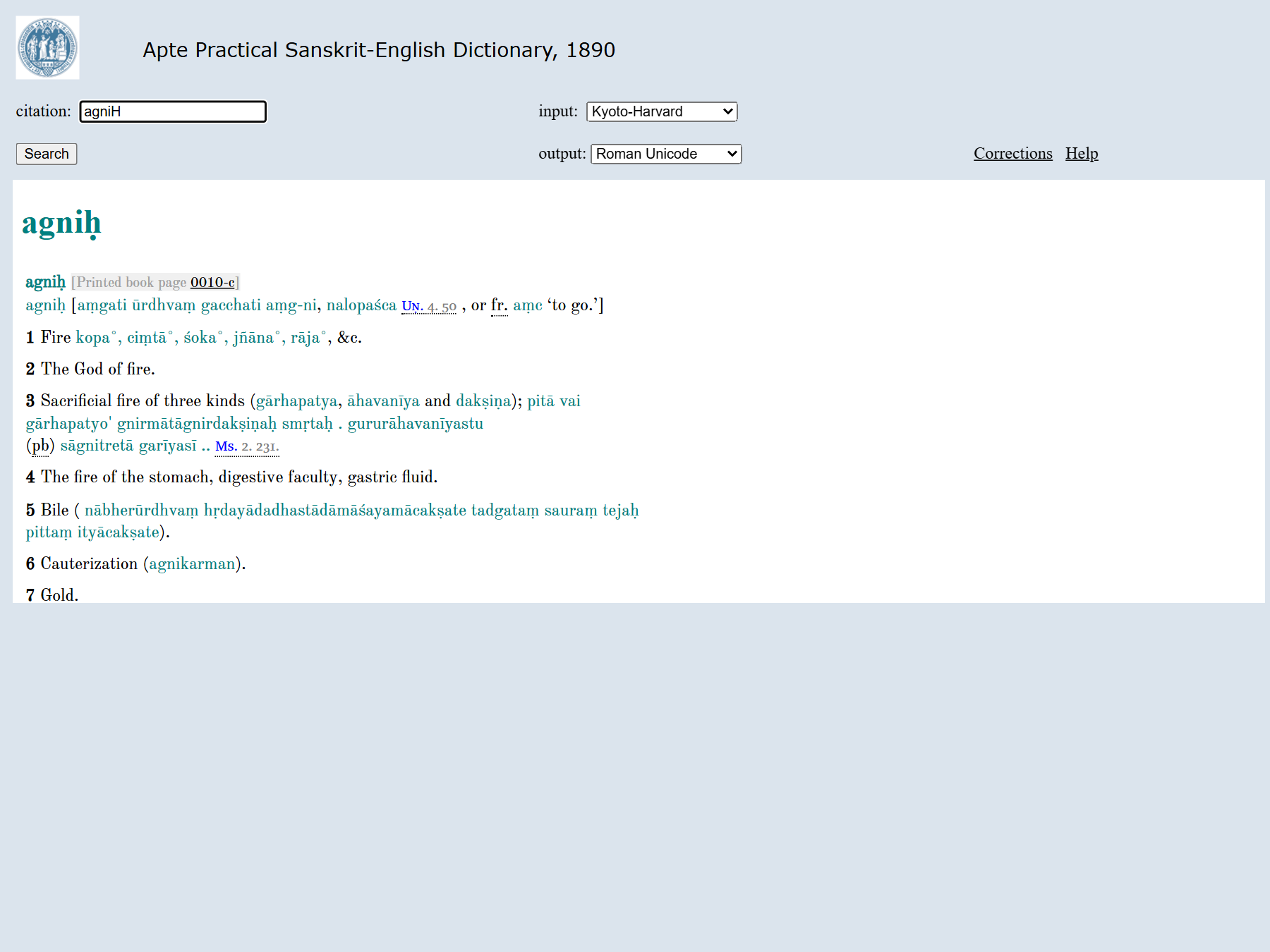
Task: Click the Uṇ. 4. 50 reference link
Action: point(429,306)
